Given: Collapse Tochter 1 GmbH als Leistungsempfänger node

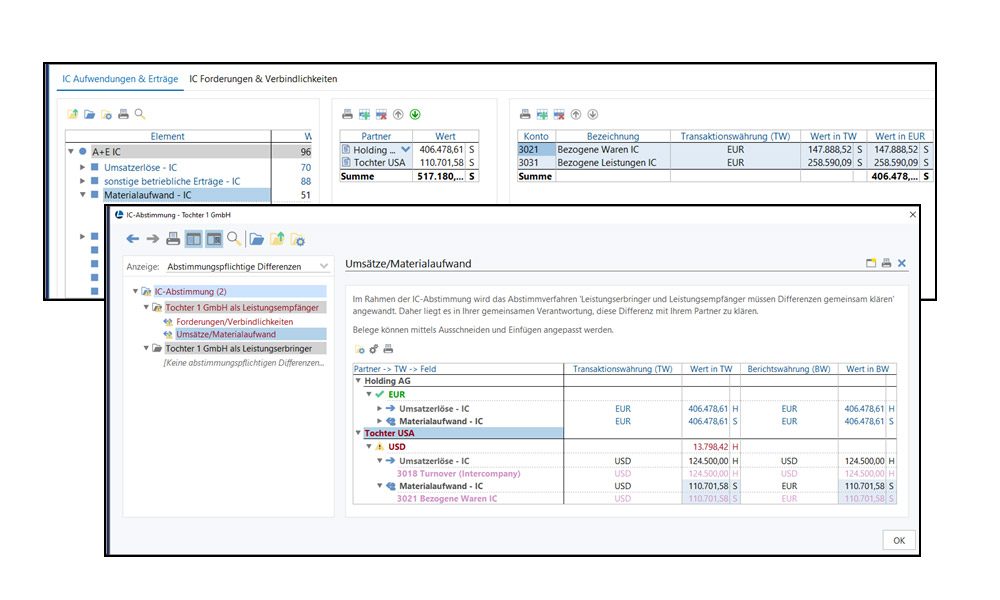Looking at the screenshot, I should tap(146, 307).
